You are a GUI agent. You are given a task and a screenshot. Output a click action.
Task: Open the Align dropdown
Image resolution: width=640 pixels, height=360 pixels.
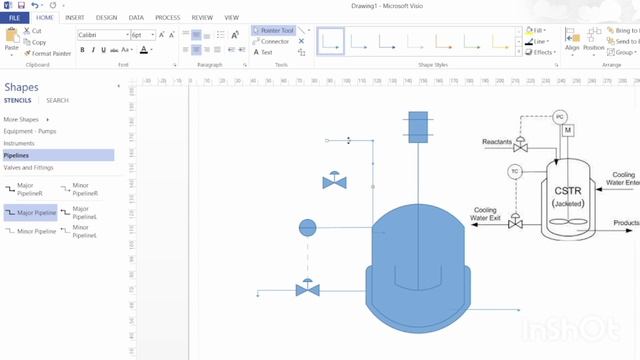[572, 41]
